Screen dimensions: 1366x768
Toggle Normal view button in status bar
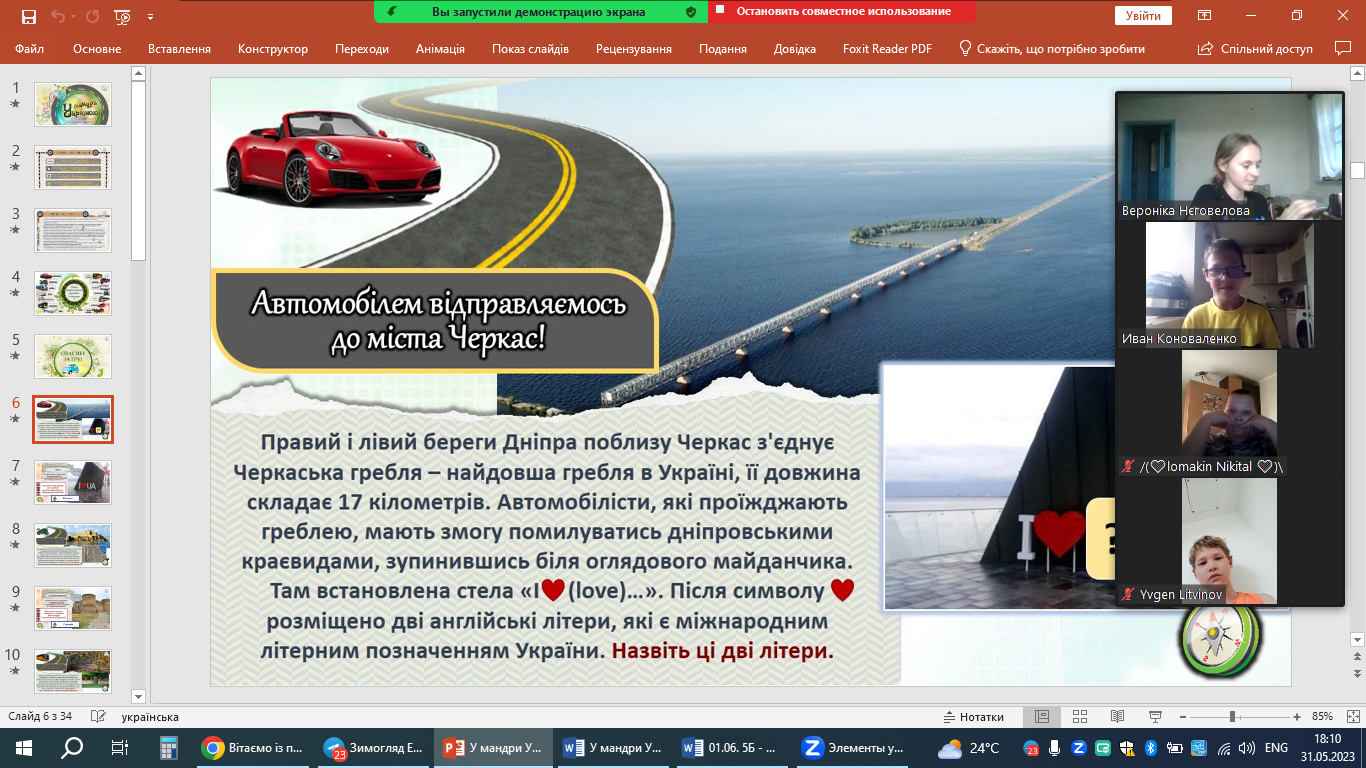tap(1042, 717)
